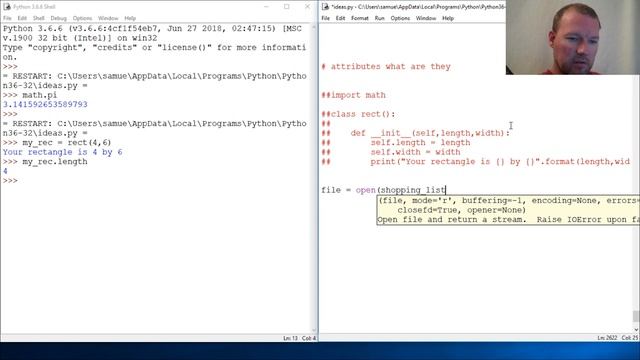Open Options menu in Python Shell window
The height and width of the screenshot is (360, 640).
(x=82, y=18)
